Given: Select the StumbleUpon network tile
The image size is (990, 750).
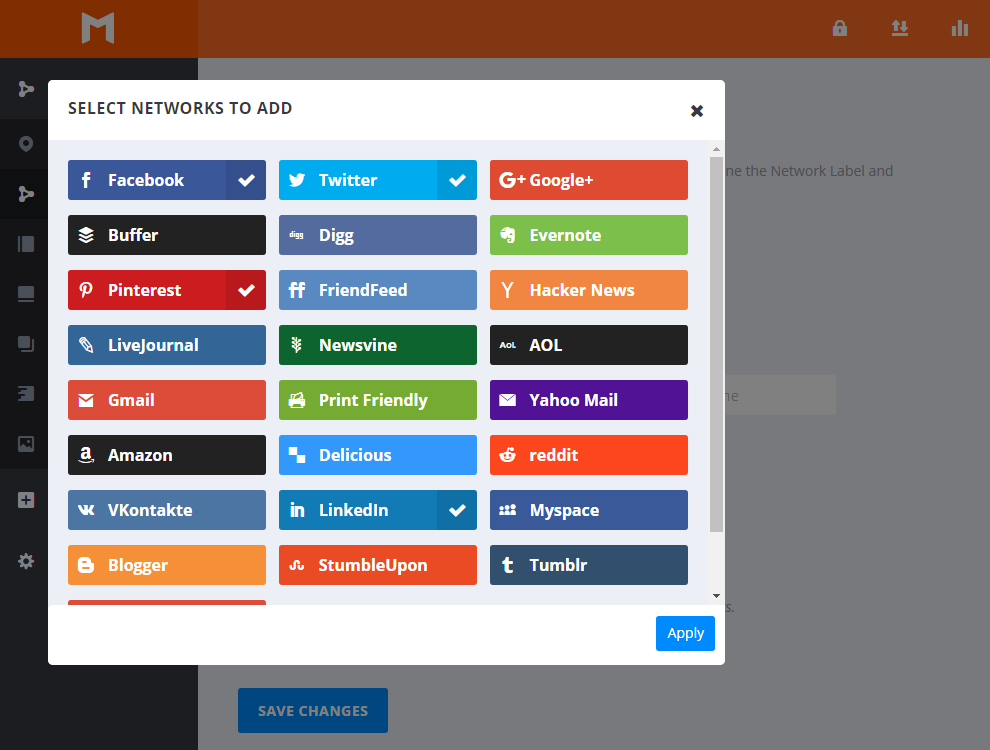Looking at the screenshot, I should tap(377, 565).
